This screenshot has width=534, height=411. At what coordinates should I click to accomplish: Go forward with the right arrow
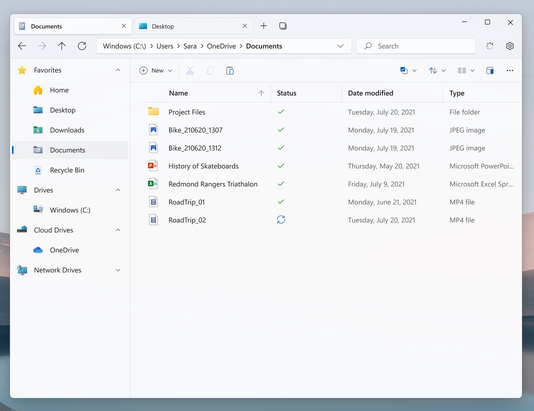(42, 46)
